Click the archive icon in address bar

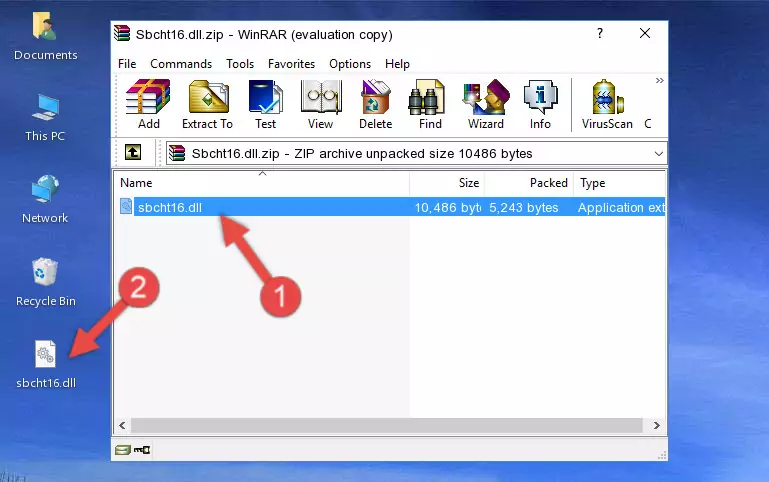pos(177,153)
